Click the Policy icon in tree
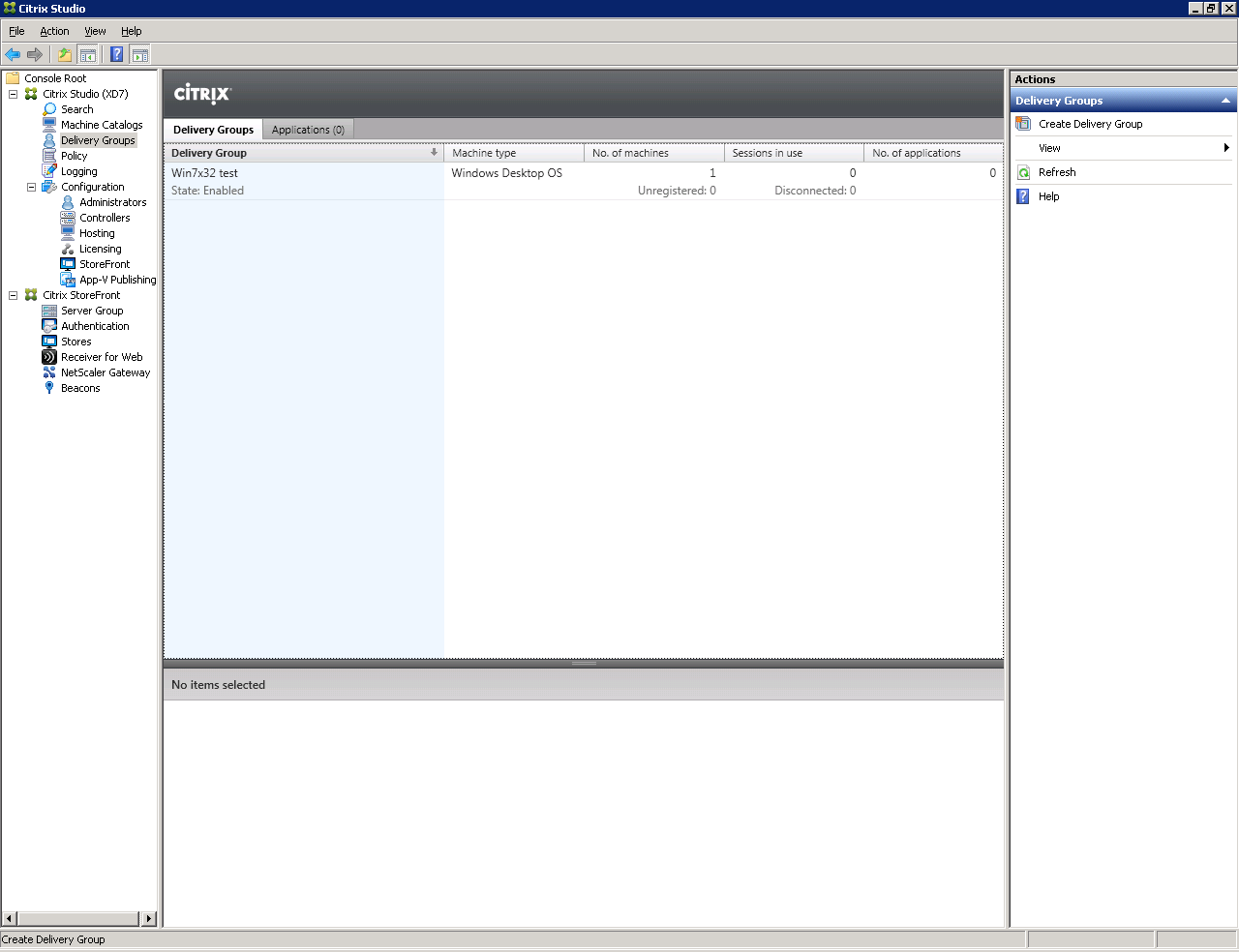The width and height of the screenshot is (1239, 952). (49, 156)
